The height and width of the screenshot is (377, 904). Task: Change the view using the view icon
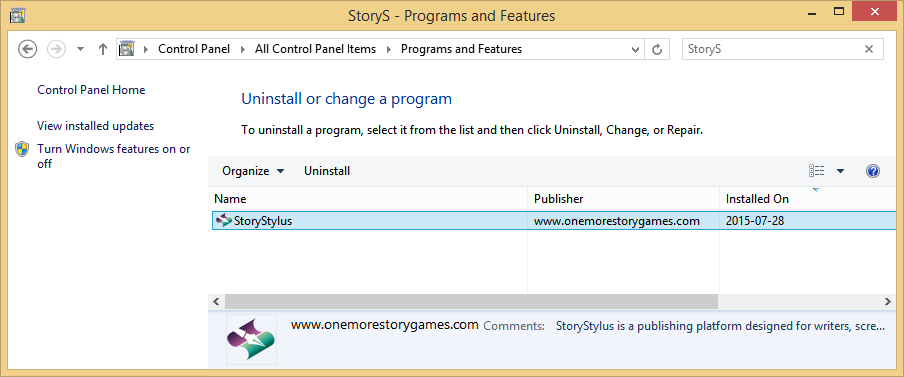[x=816, y=171]
